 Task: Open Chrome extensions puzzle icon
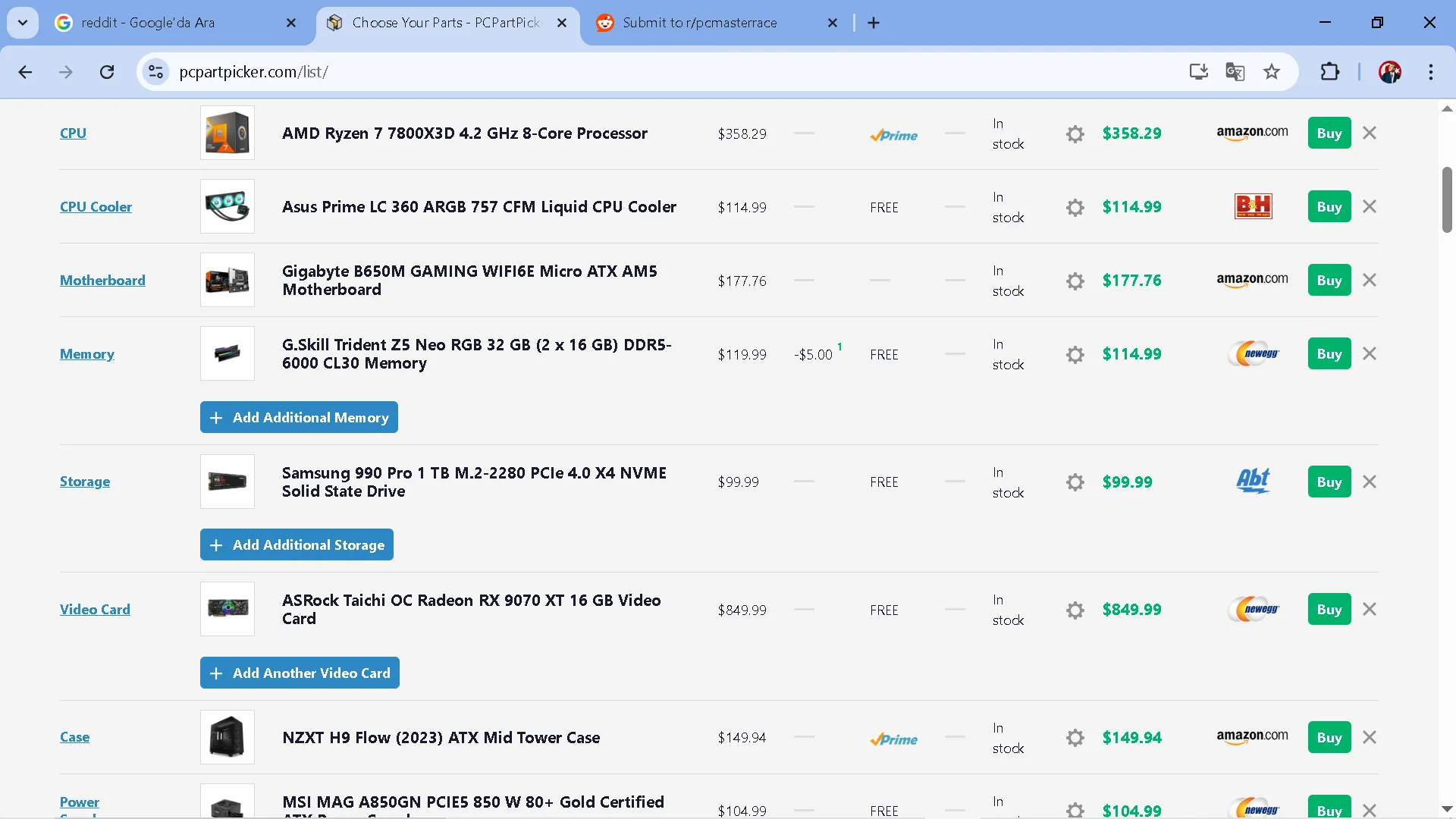point(1329,72)
